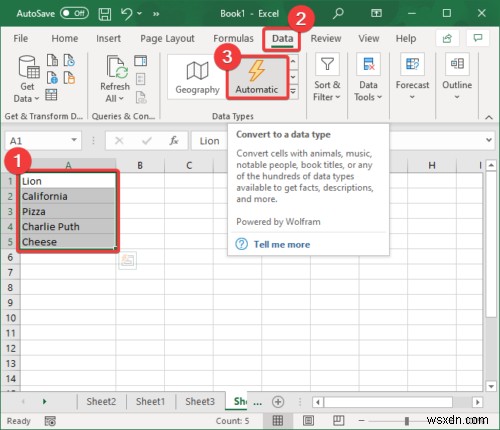Open the Formulas tab
Viewport: 500px width, 430px height.
233,38
